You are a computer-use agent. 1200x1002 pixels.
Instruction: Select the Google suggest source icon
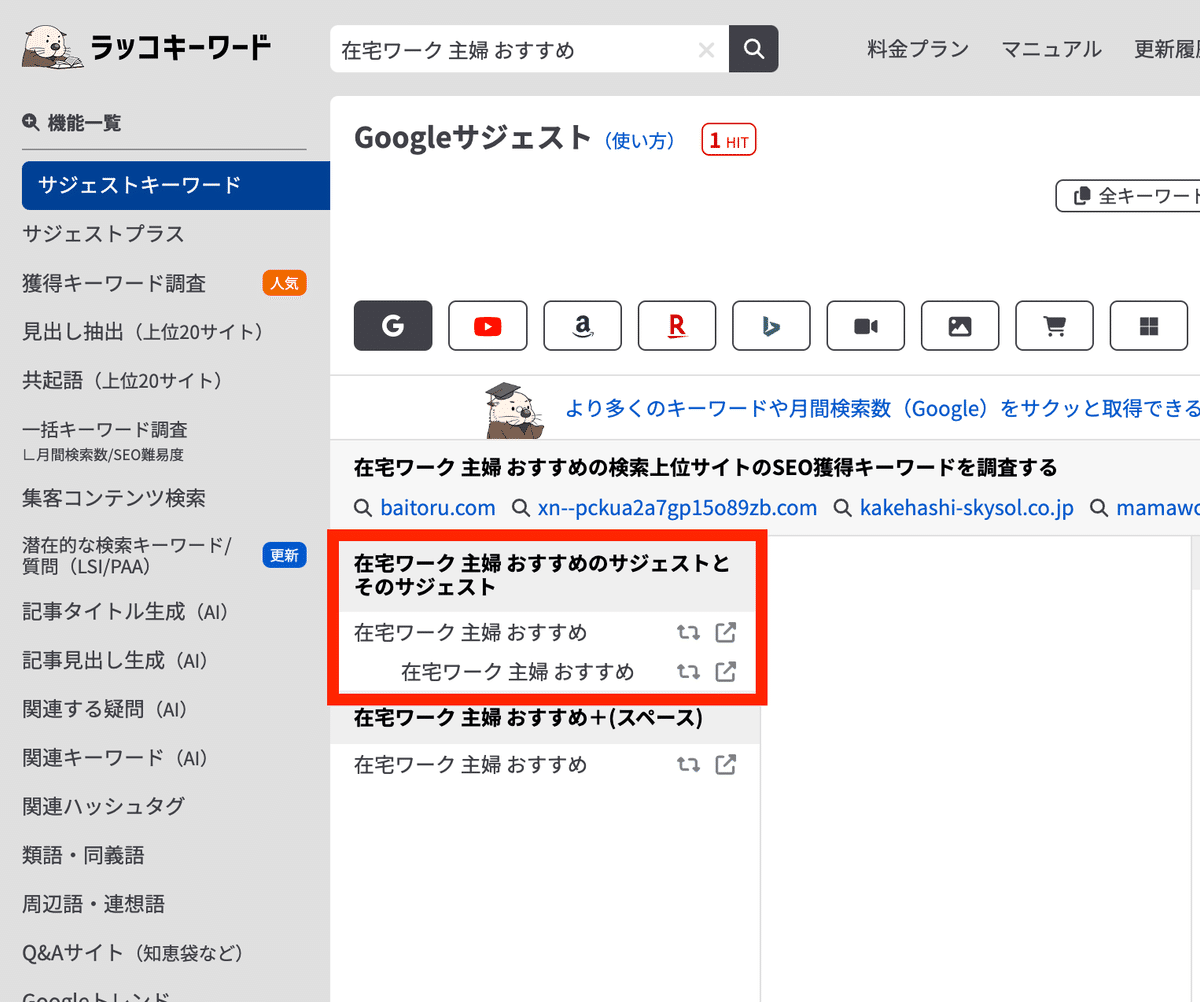392,325
